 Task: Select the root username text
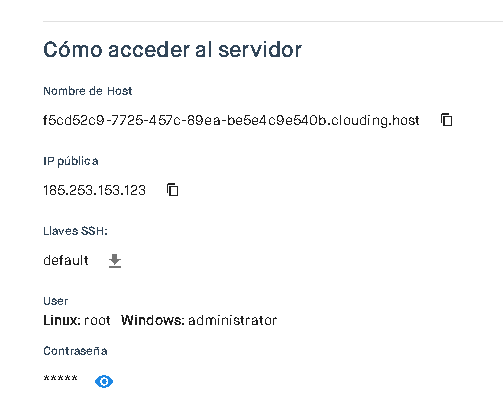click(x=97, y=321)
